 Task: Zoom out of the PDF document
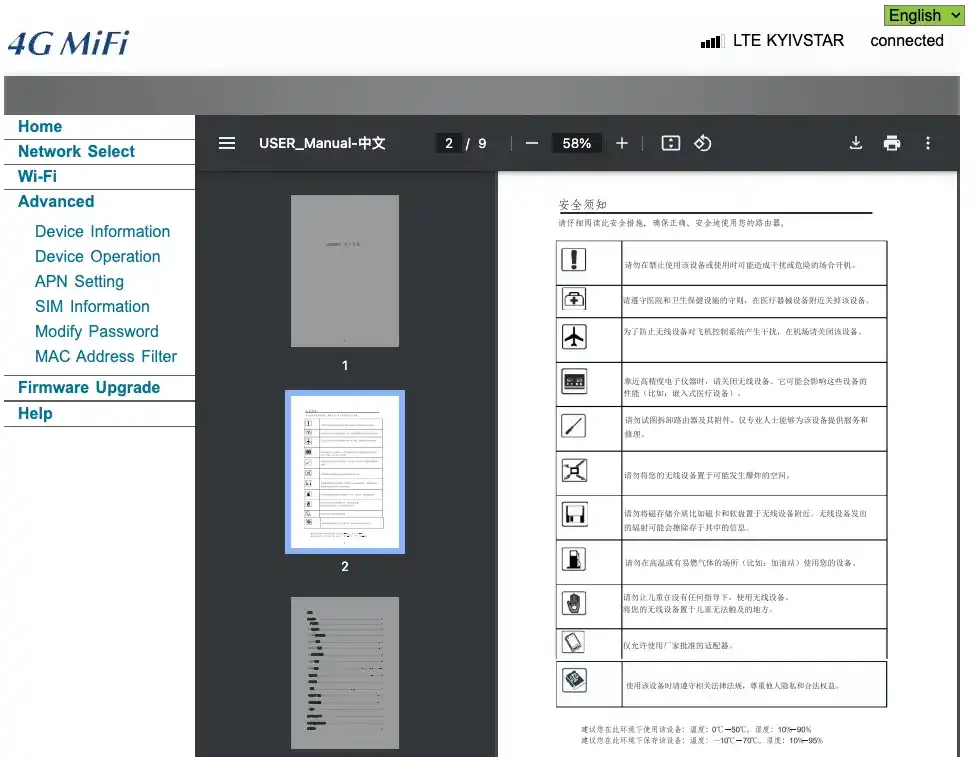click(531, 143)
